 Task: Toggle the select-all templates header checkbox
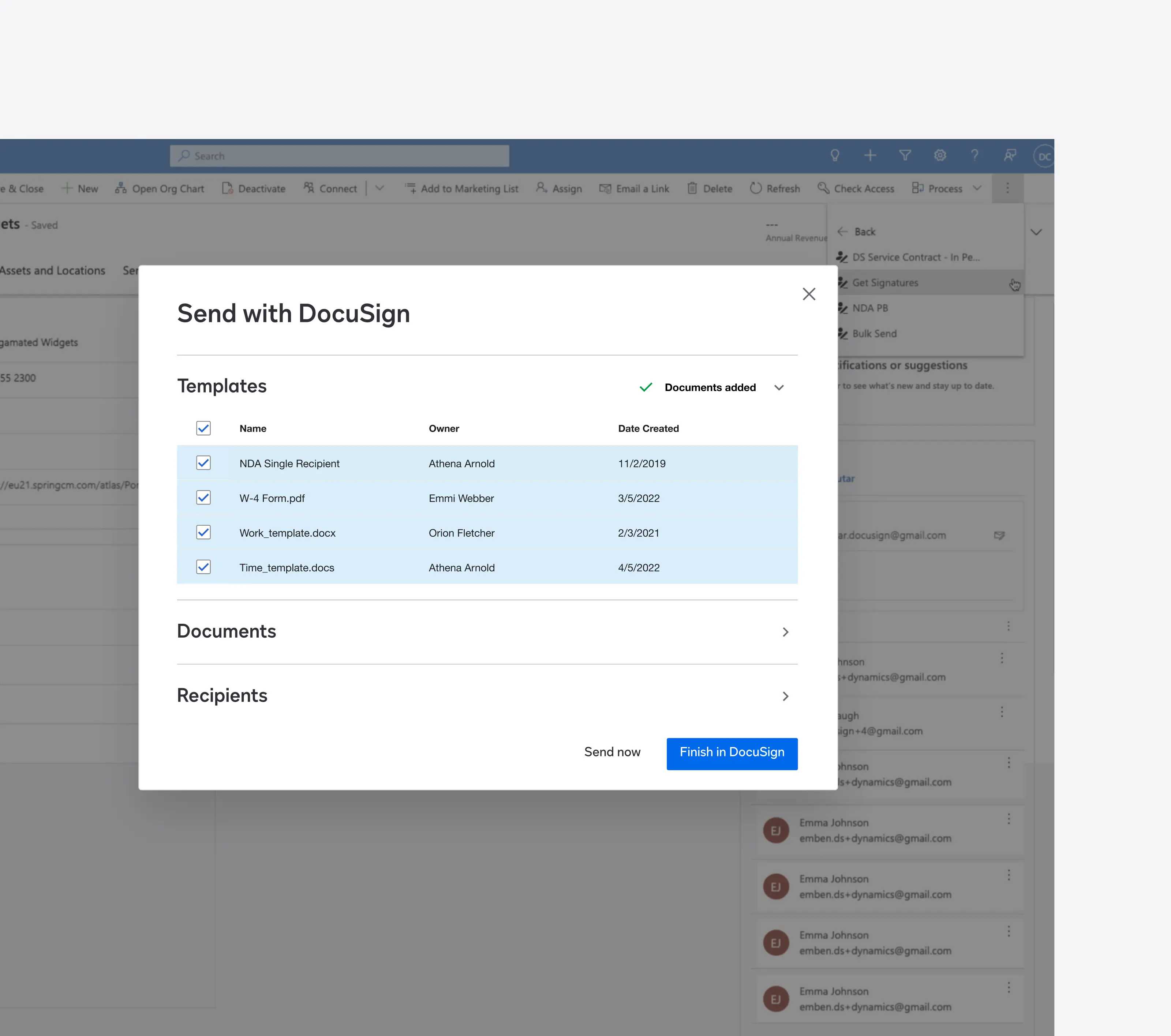click(x=203, y=428)
